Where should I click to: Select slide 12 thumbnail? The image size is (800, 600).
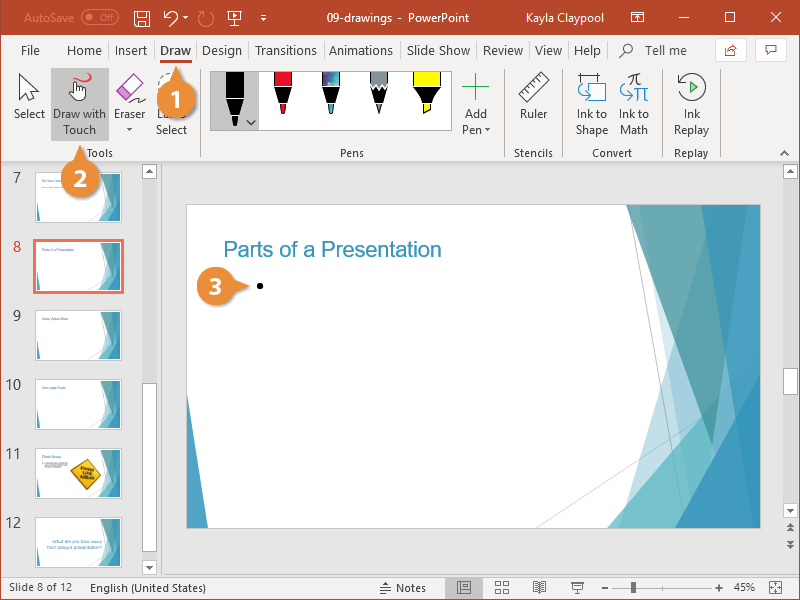pos(78,542)
